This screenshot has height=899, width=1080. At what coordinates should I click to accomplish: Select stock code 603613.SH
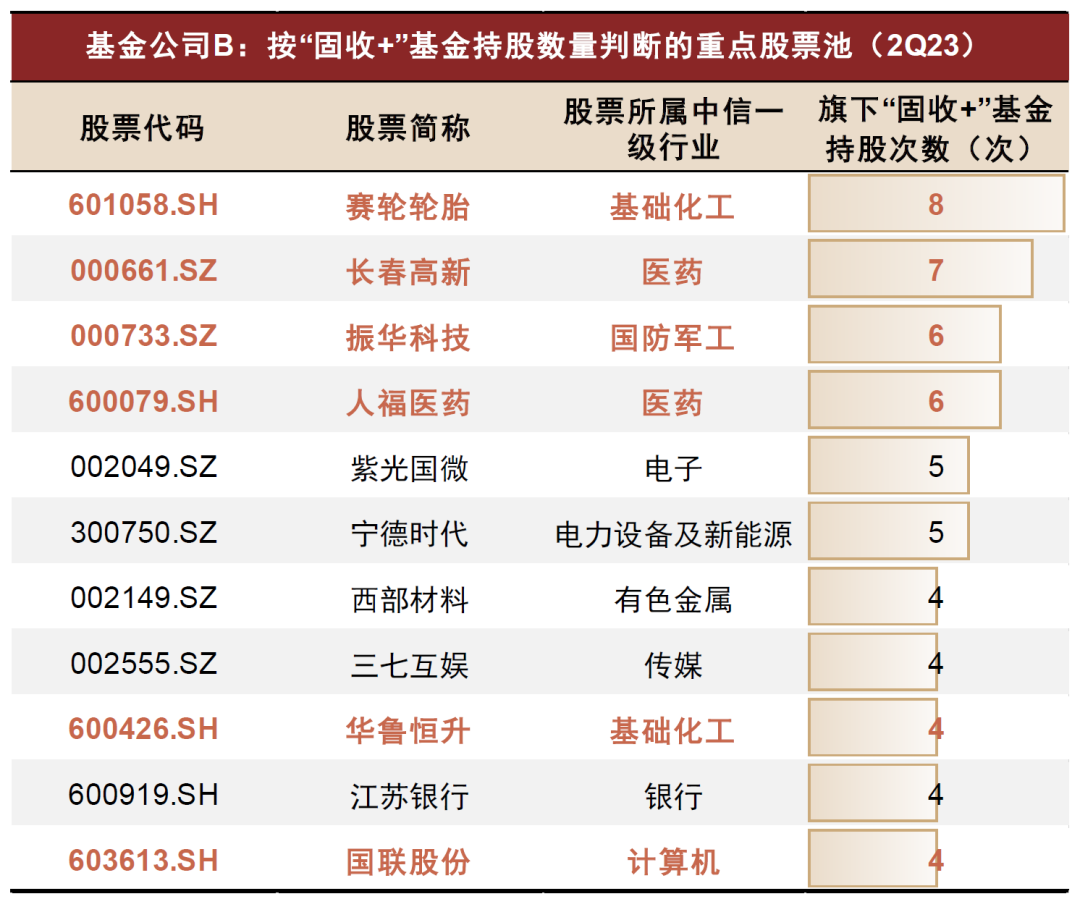tap(143, 860)
